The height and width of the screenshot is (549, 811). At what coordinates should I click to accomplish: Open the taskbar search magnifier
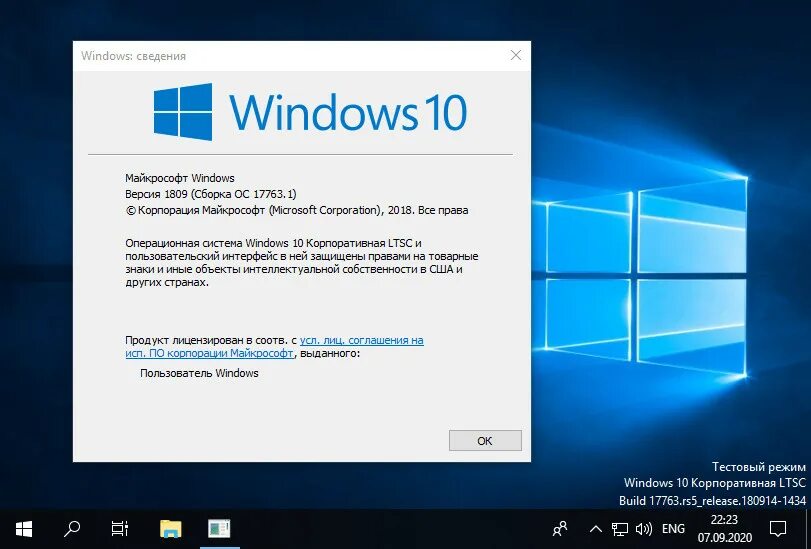(x=72, y=529)
